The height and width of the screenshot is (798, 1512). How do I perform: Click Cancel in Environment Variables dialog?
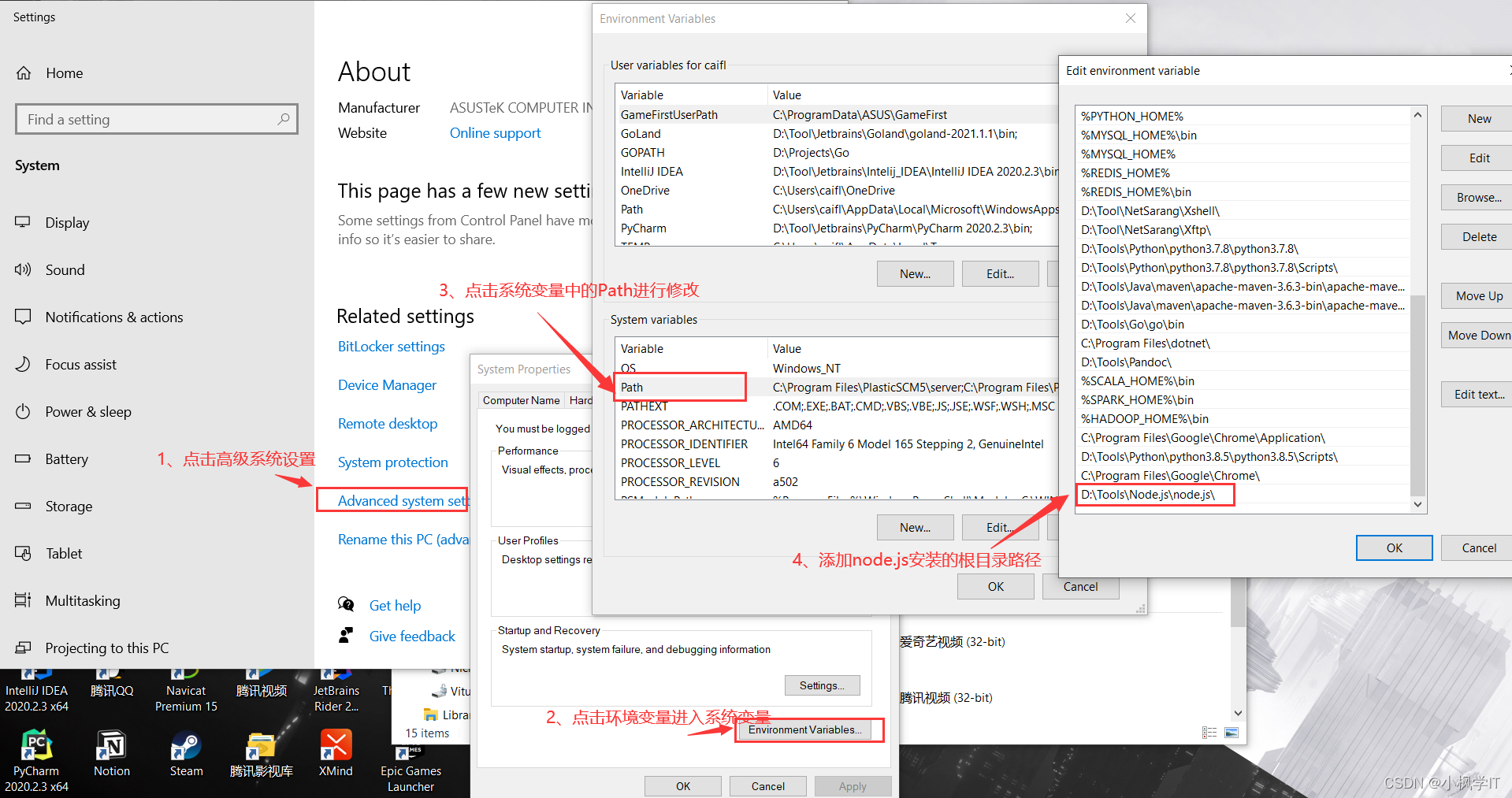coord(1080,587)
